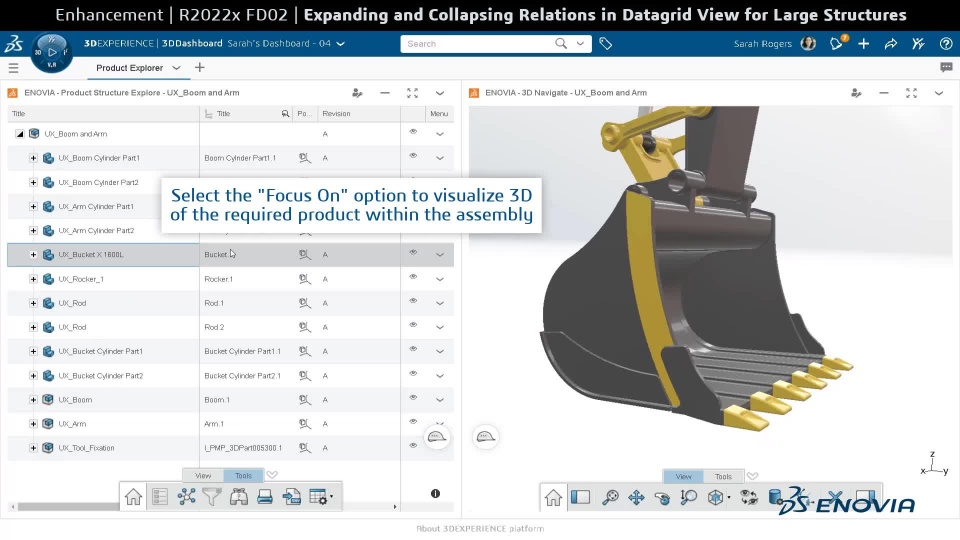
Task: Select View tab in Product Structure toolbar
Action: click(203, 475)
